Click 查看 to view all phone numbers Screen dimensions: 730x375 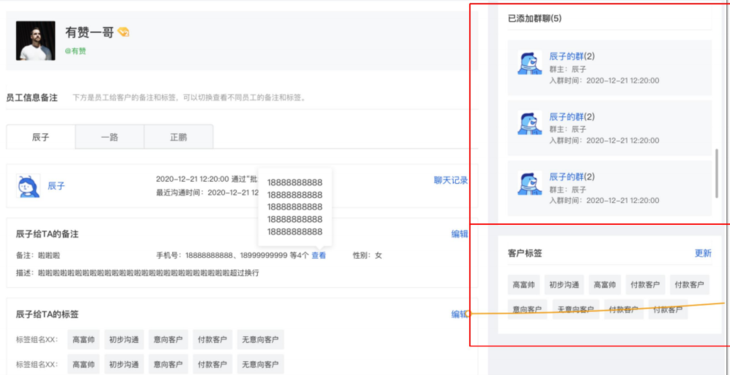coord(318,255)
